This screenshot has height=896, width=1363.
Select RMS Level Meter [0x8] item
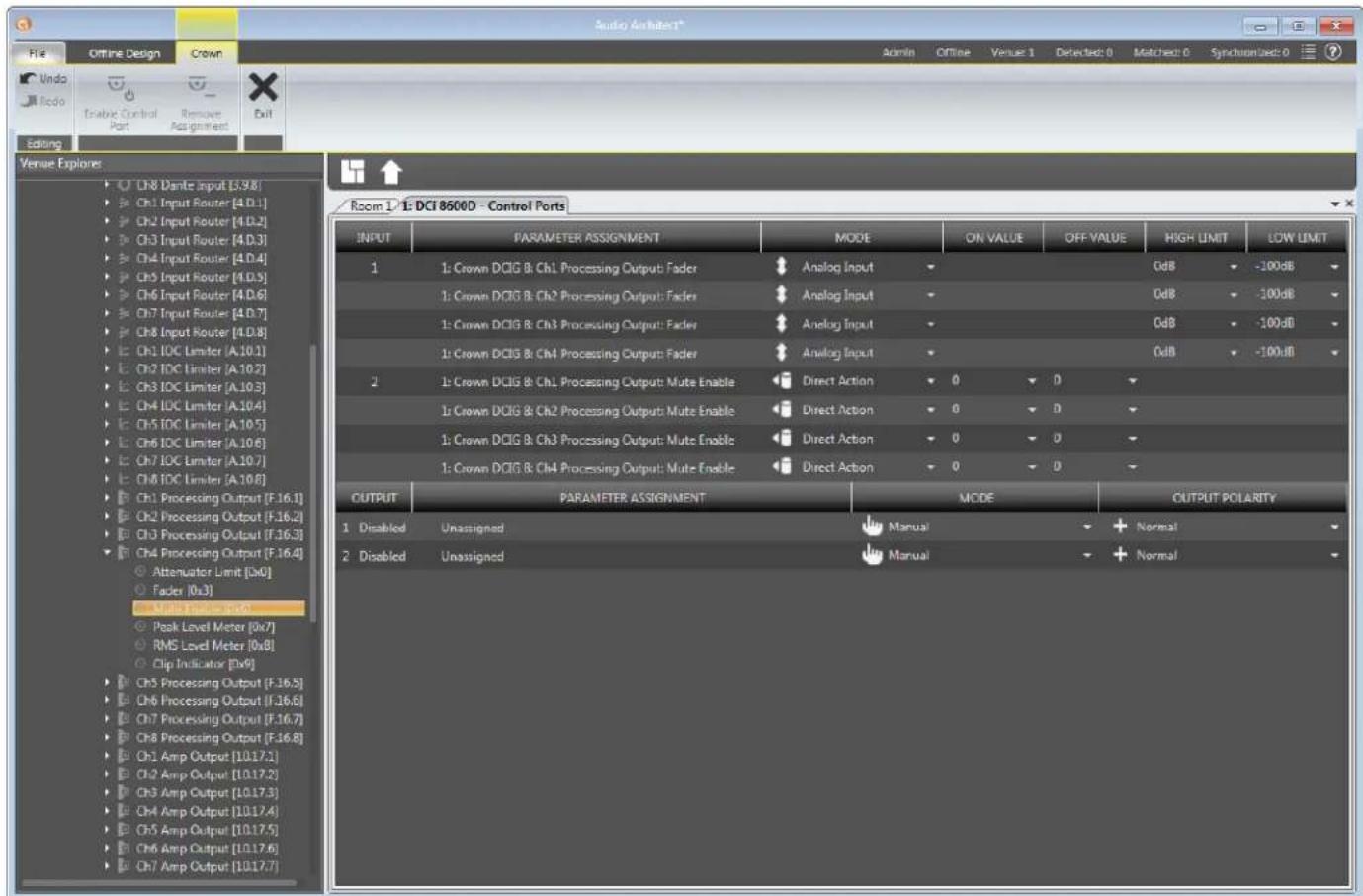(x=213, y=645)
